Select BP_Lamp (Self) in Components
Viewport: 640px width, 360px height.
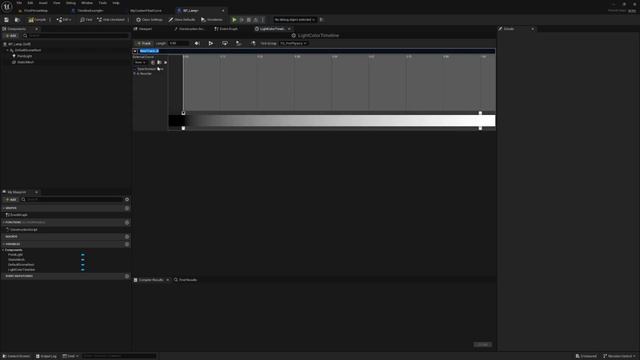pyautogui.click(x=19, y=44)
